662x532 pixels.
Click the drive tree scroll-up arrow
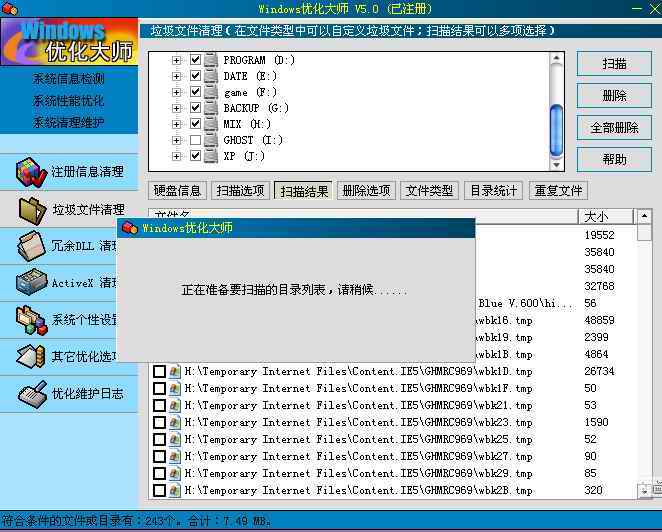556,58
